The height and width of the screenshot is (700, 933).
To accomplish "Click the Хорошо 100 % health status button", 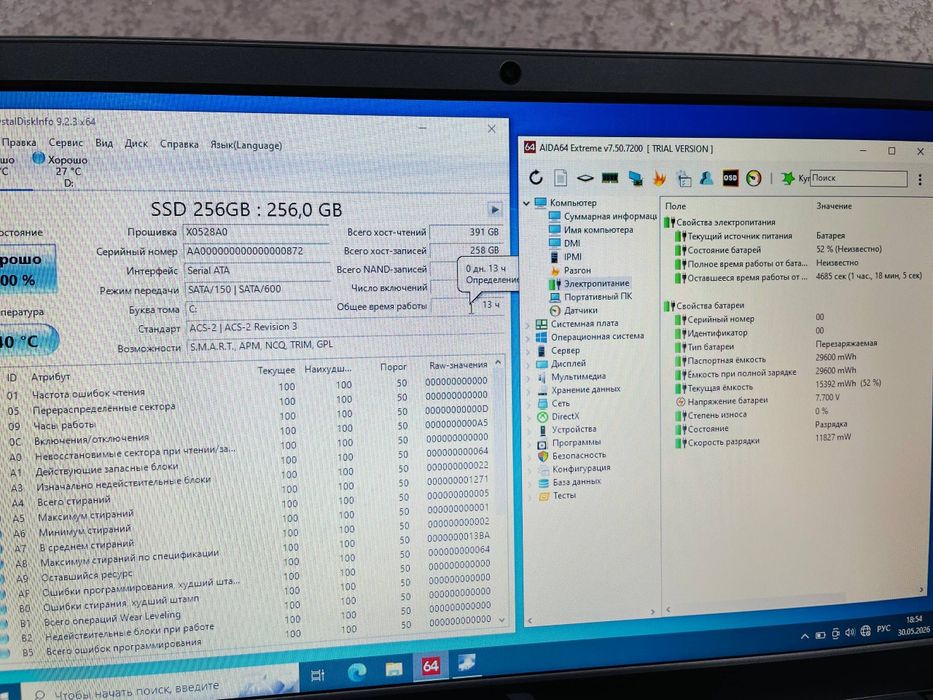I will click(27, 269).
